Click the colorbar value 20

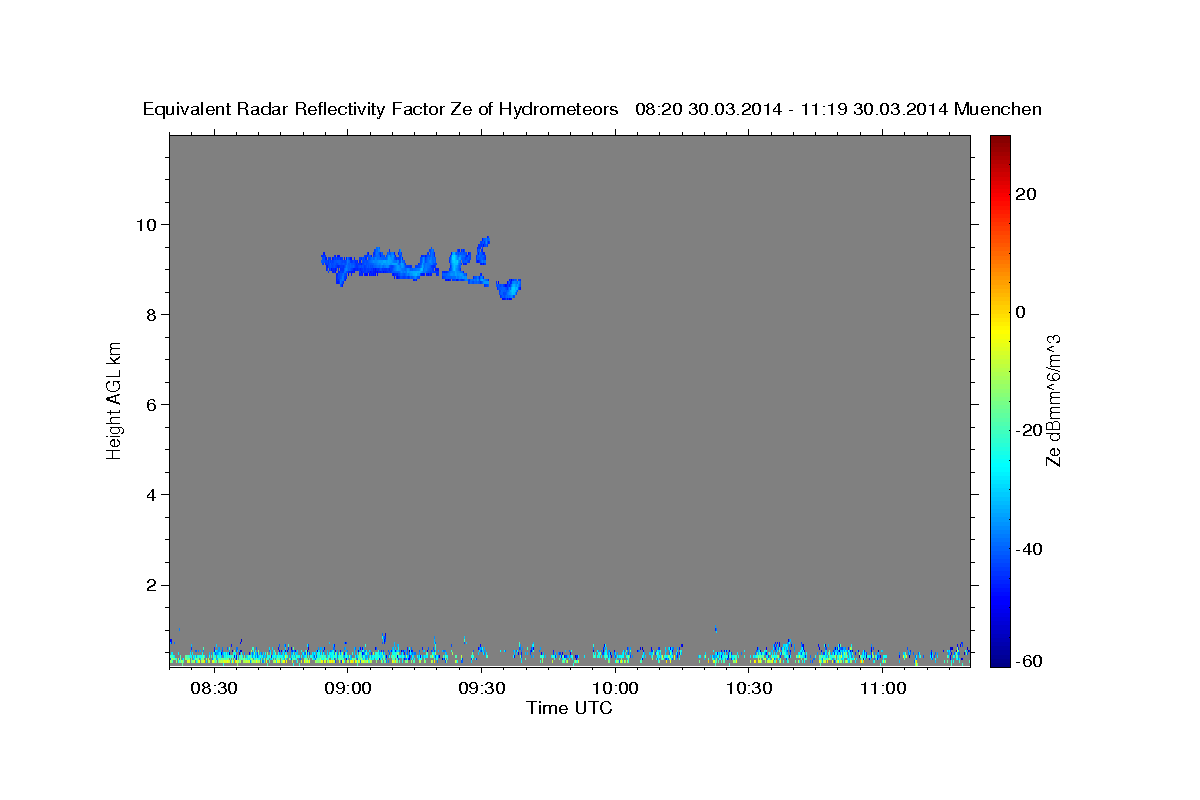click(x=1026, y=194)
